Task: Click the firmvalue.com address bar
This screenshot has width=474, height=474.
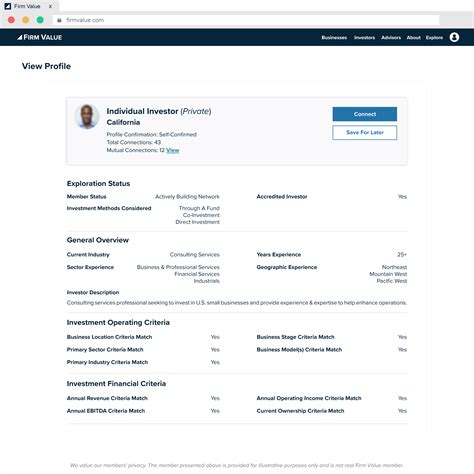Action: [x=246, y=20]
